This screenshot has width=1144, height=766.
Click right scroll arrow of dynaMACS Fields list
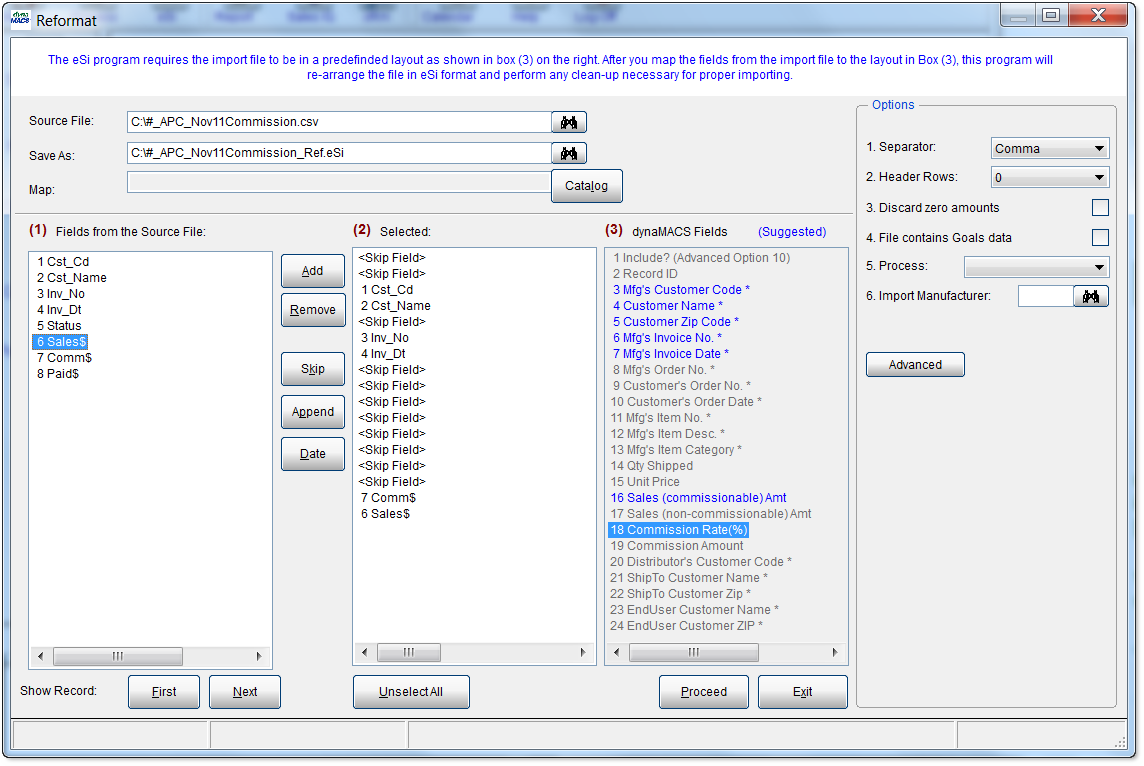point(835,652)
